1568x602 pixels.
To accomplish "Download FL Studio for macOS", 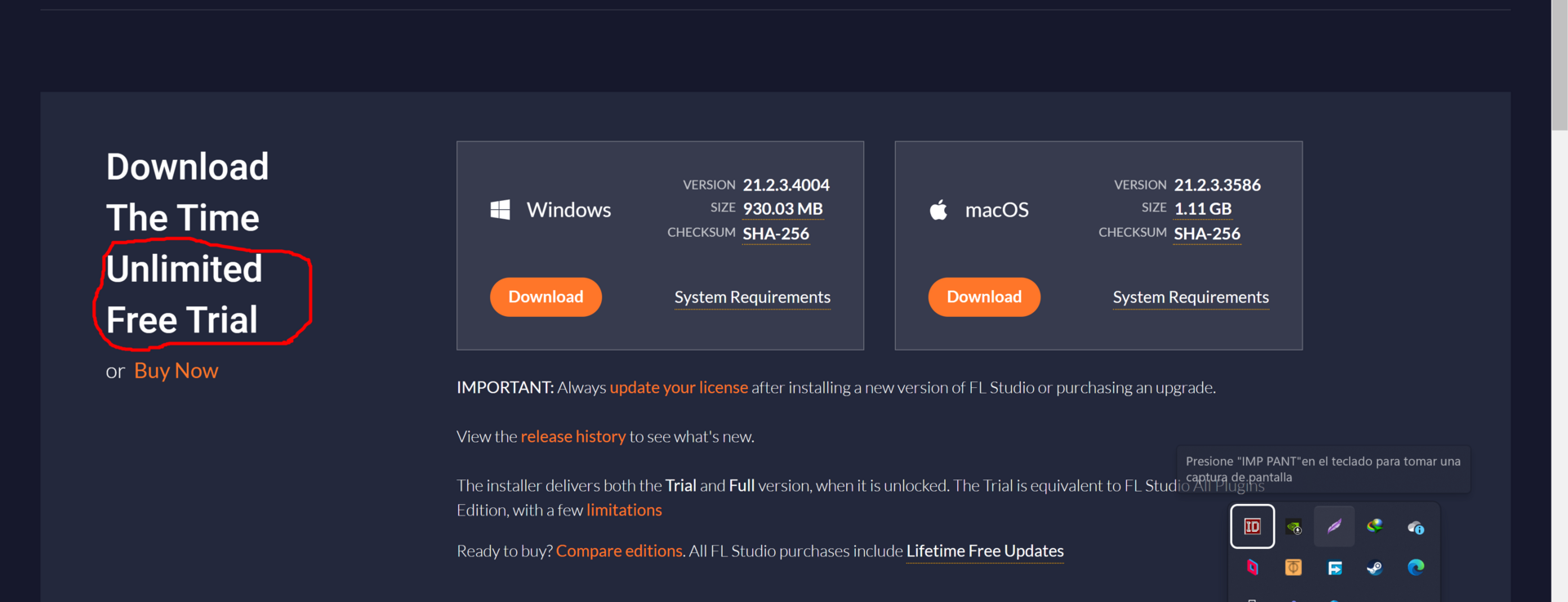I will 984,297.
